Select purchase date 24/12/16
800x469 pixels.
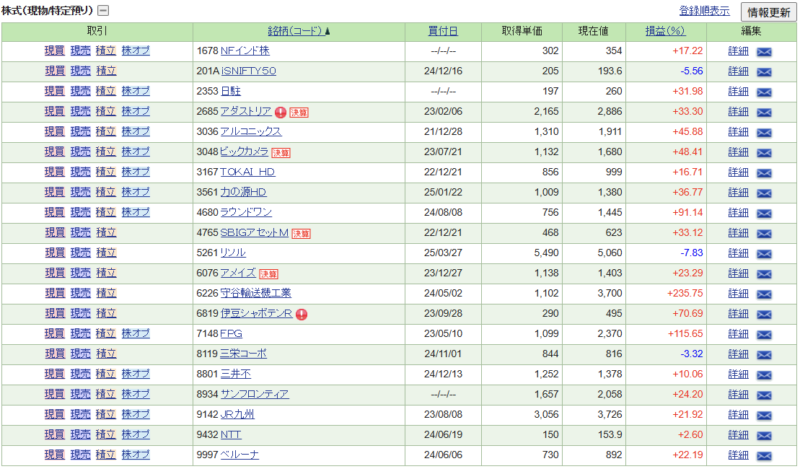click(443, 71)
